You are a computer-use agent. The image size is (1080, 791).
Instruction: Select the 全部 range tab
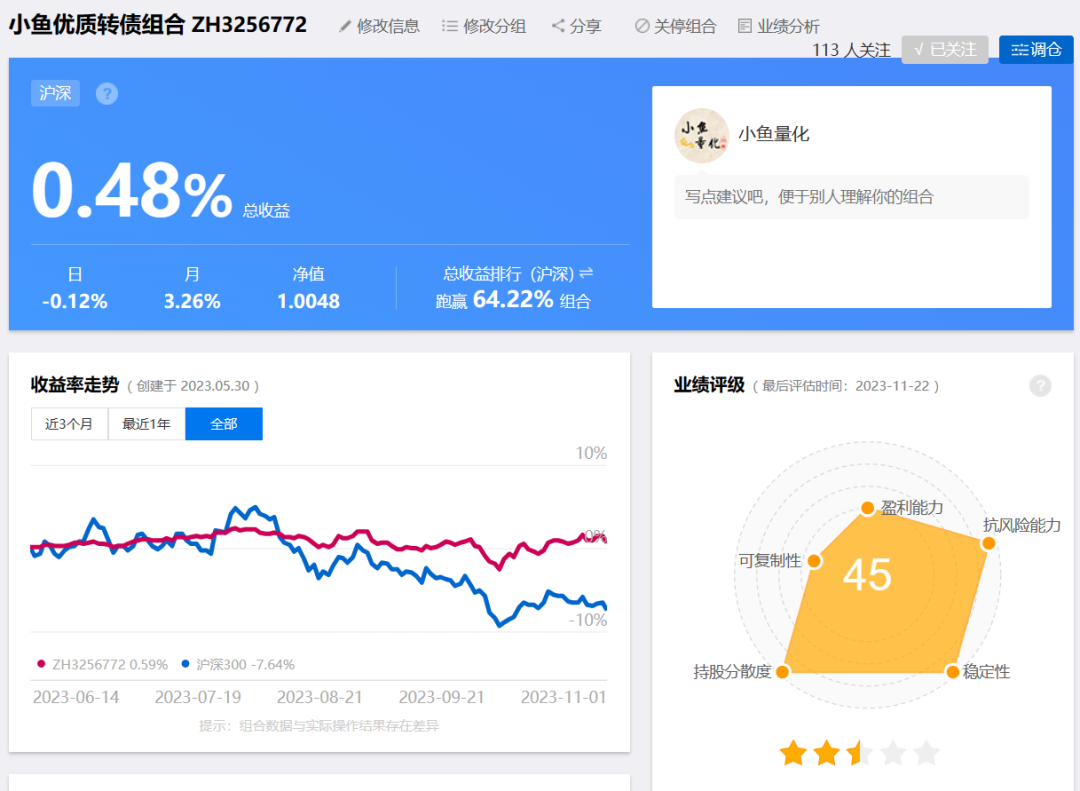(x=224, y=424)
